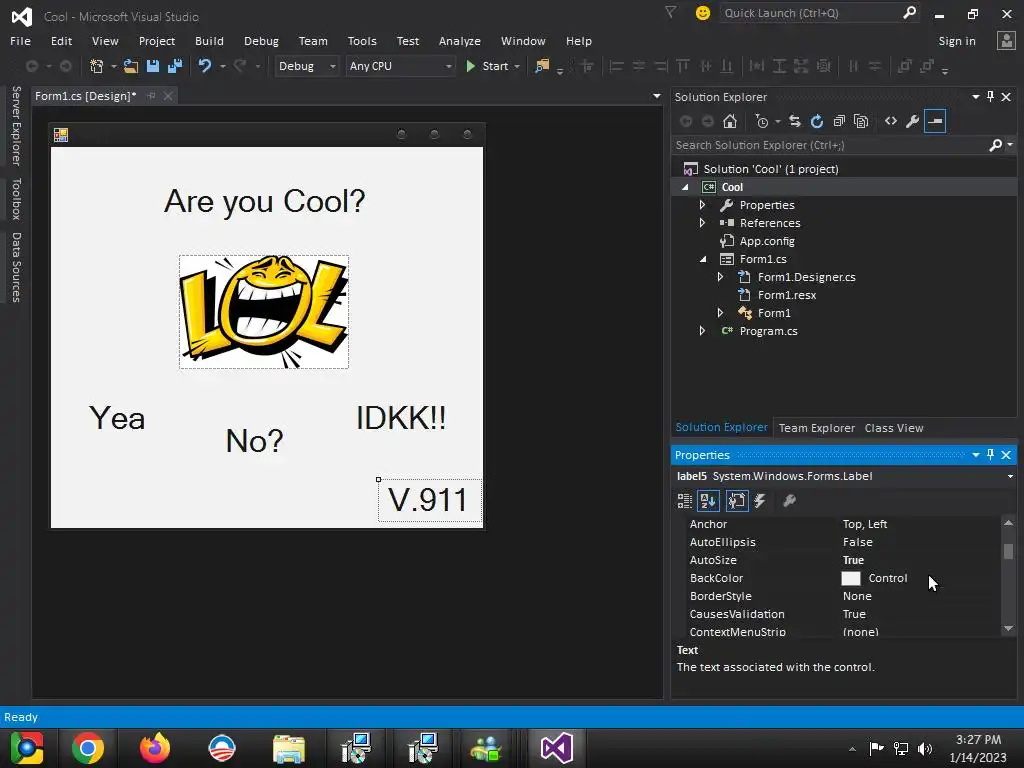Click the New Project toolbar icon
This screenshot has width=1024, height=768.
pos(97,66)
